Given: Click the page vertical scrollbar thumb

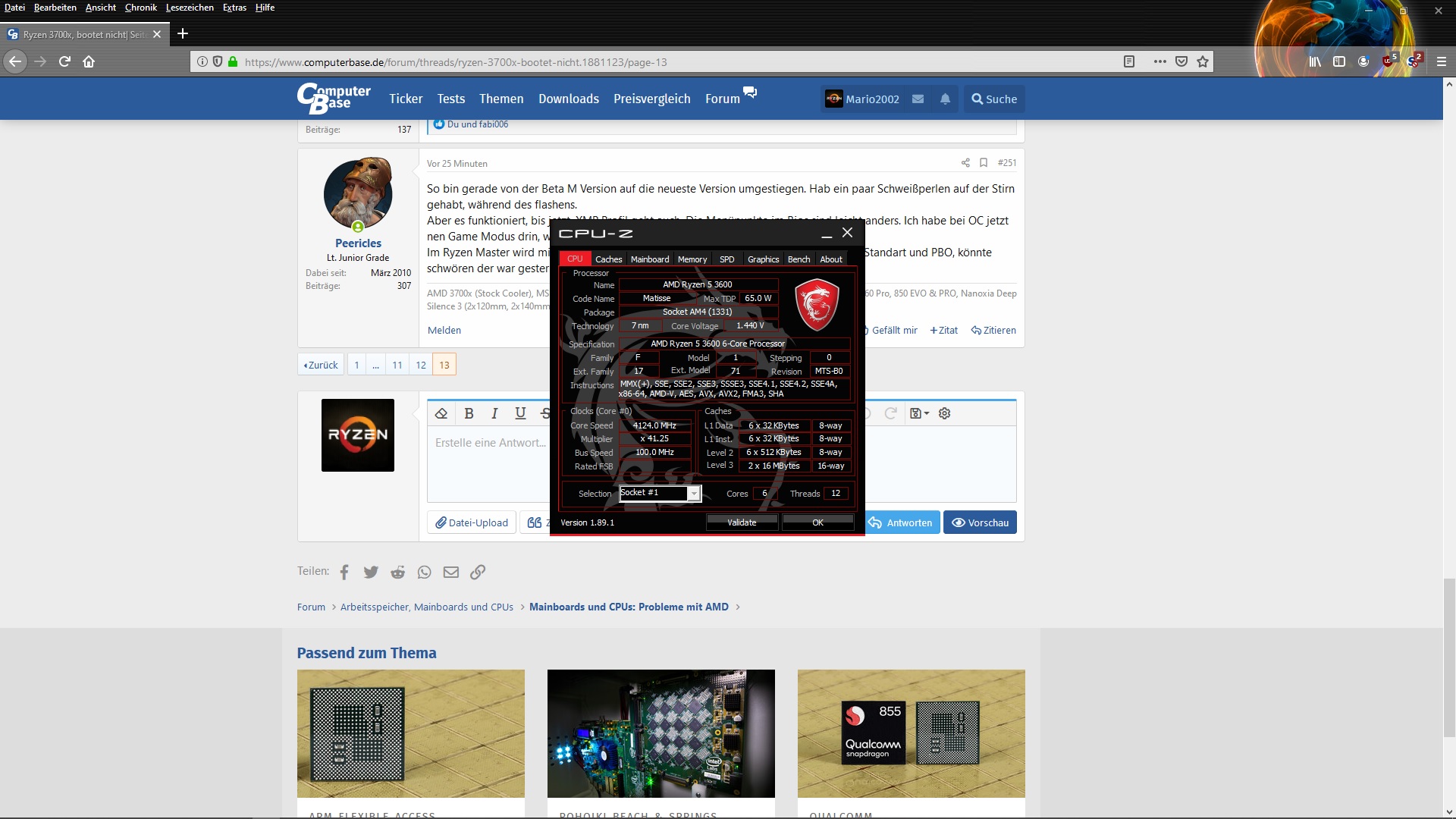Looking at the screenshot, I should [1449, 657].
